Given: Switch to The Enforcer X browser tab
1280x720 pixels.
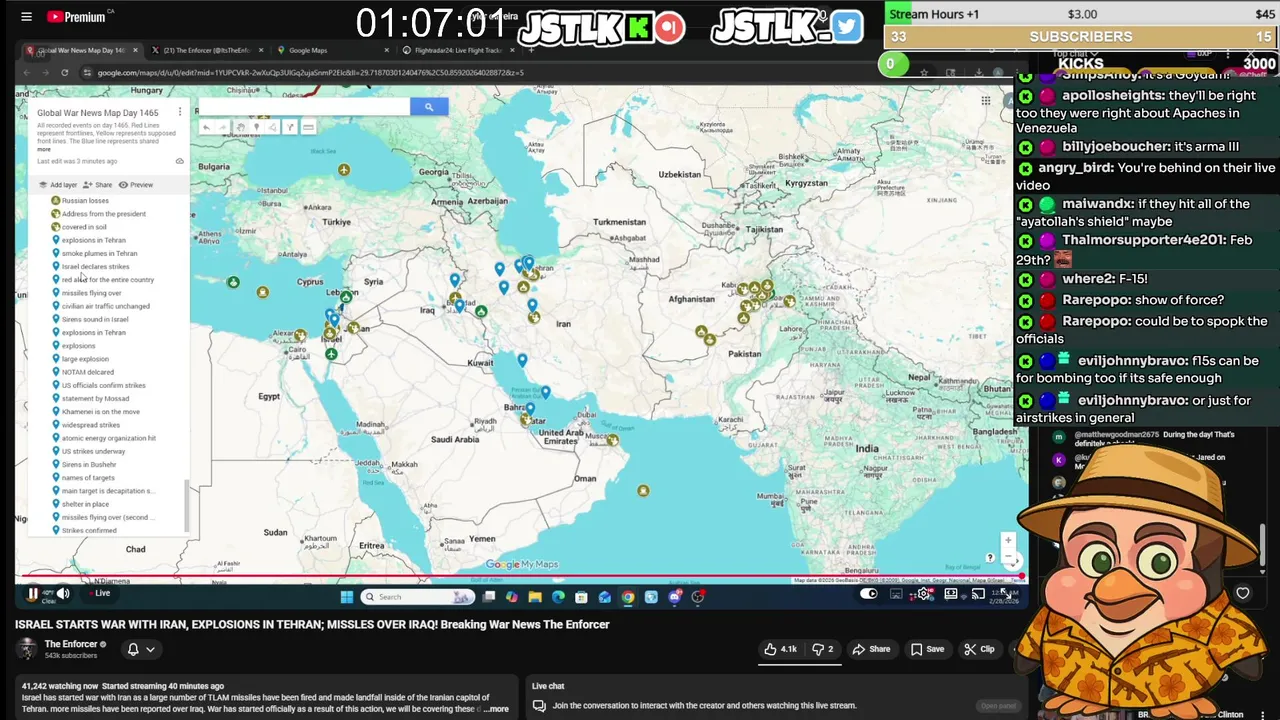Looking at the screenshot, I should 207,50.
